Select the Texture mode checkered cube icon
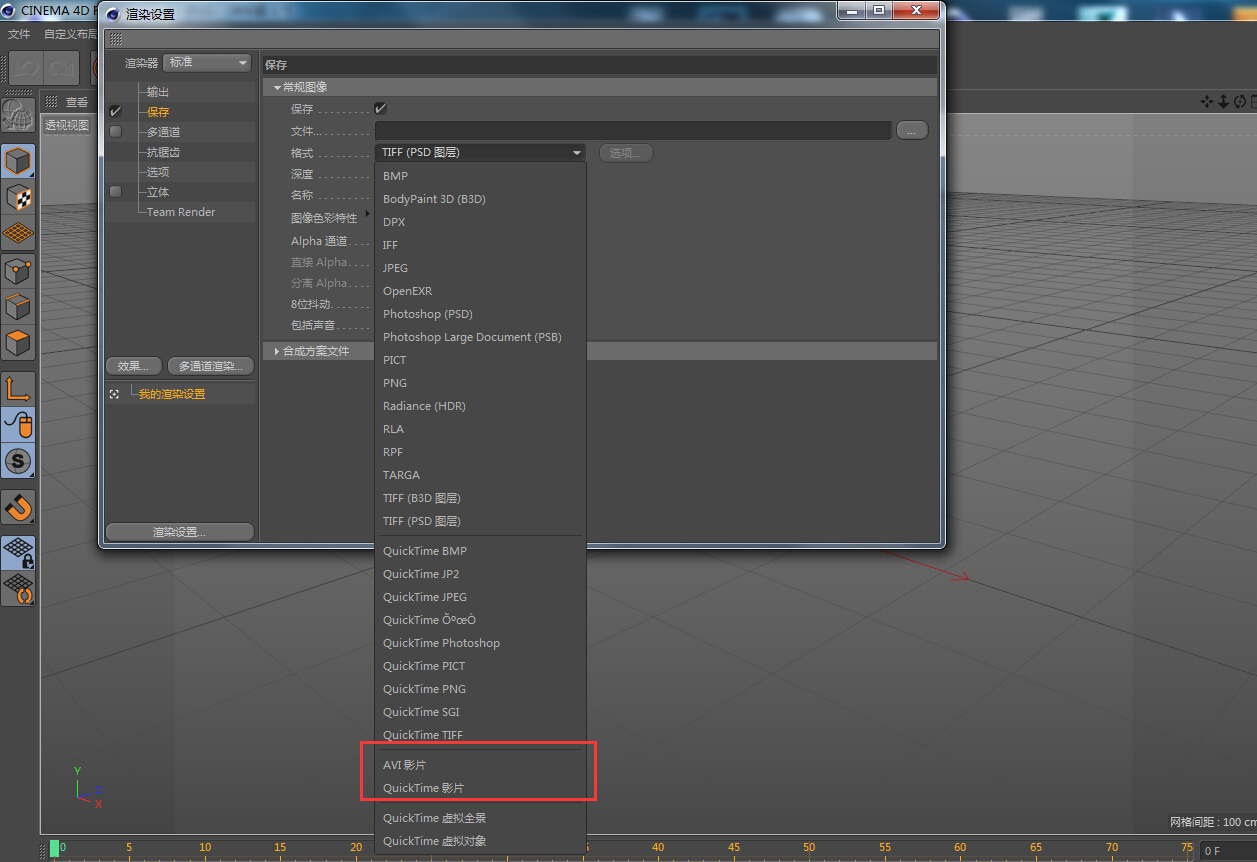1257x862 pixels. click(18, 197)
